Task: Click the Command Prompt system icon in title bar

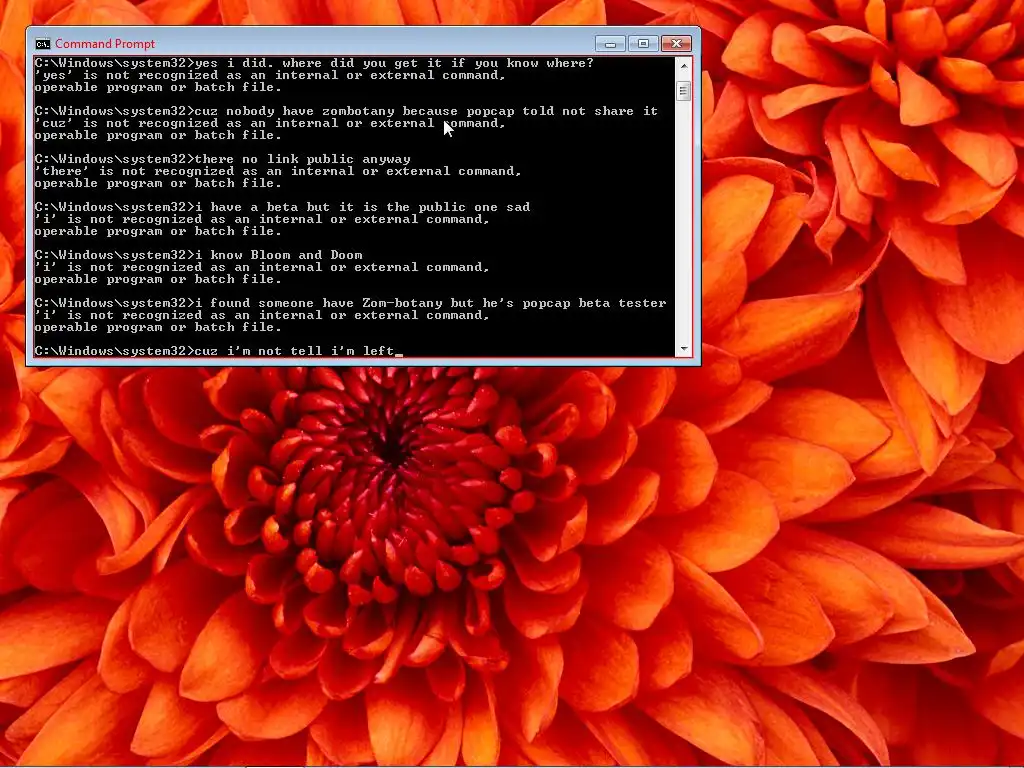Action: point(42,44)
